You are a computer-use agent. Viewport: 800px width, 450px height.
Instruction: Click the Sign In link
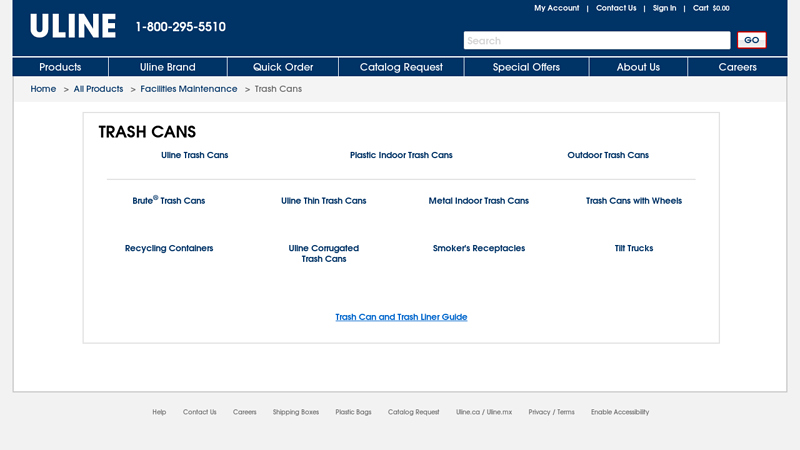point(664,8)
